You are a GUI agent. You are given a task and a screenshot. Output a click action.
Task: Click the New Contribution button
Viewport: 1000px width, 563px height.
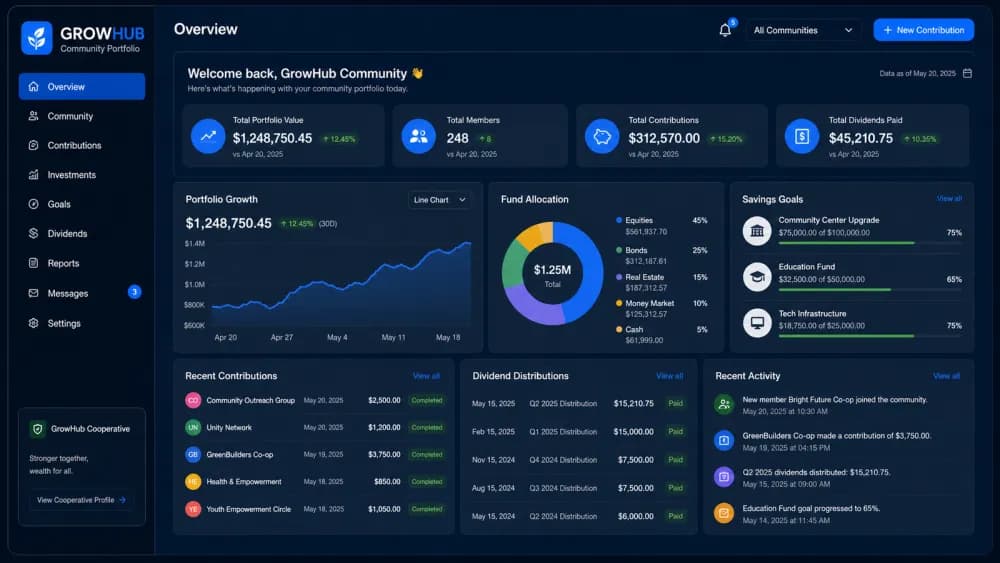click(x=923, y=30)
